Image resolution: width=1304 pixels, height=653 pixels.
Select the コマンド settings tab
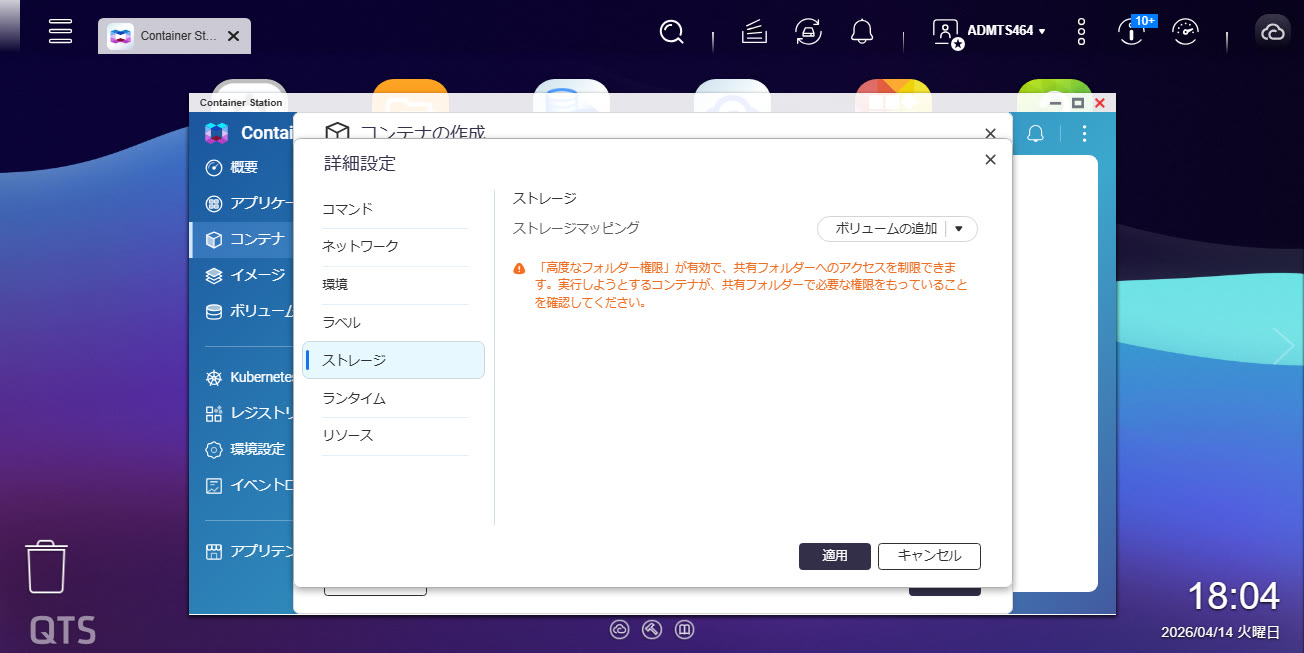(347, 209)
